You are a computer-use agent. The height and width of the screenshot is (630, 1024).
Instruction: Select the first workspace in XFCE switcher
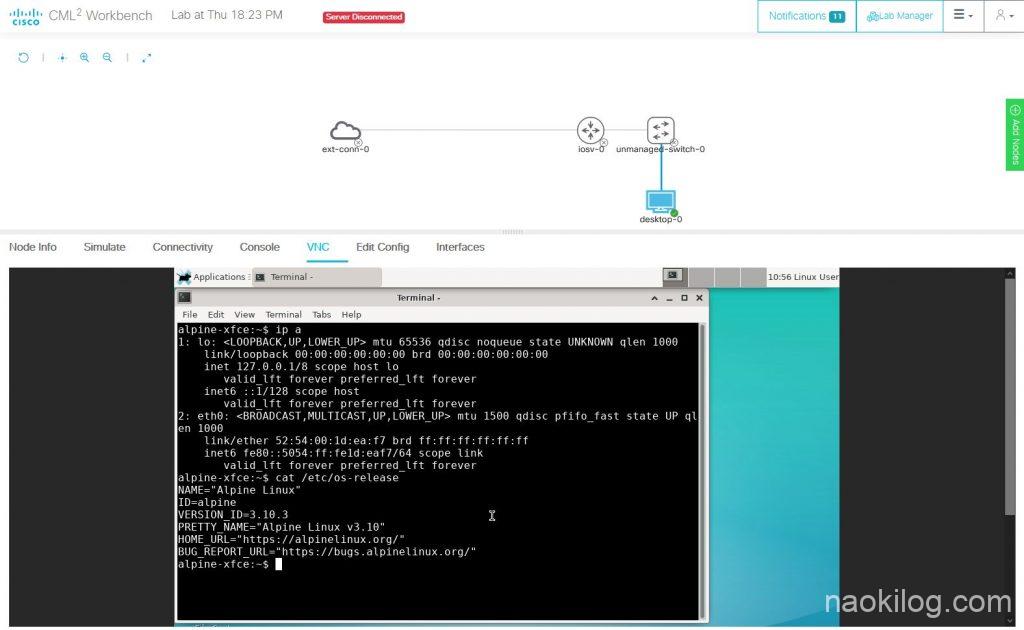pyautogui.click(x=675, y=276)
